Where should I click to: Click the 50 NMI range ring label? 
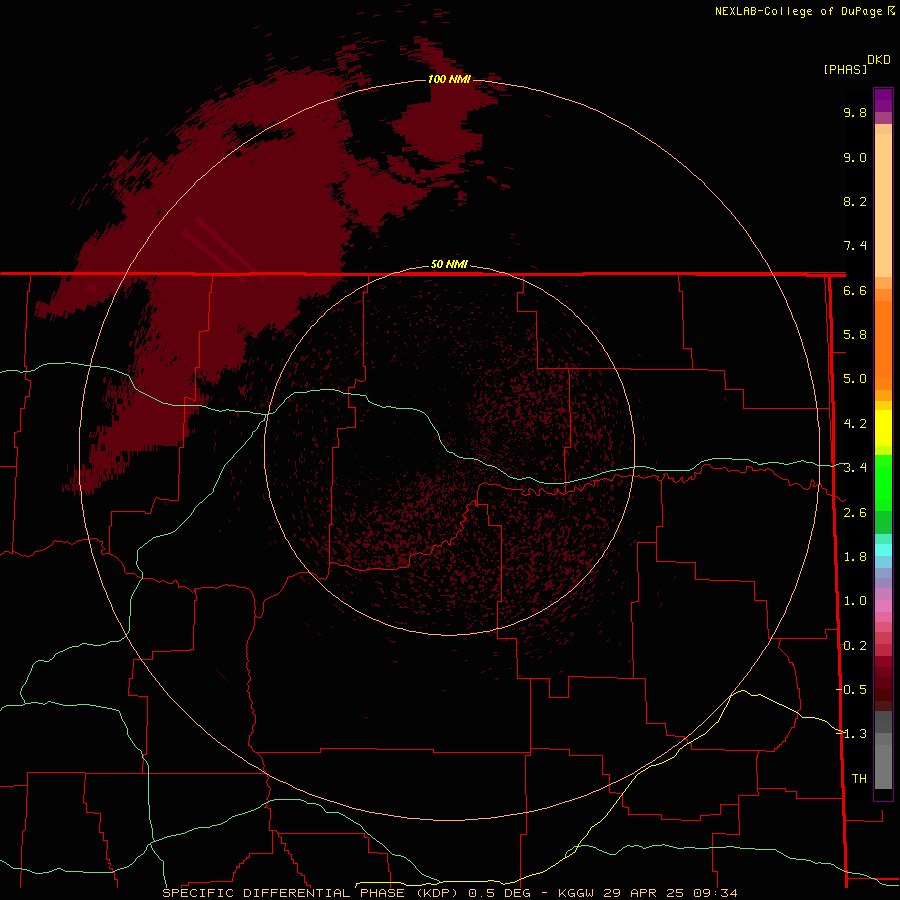(x=449, y=264)
